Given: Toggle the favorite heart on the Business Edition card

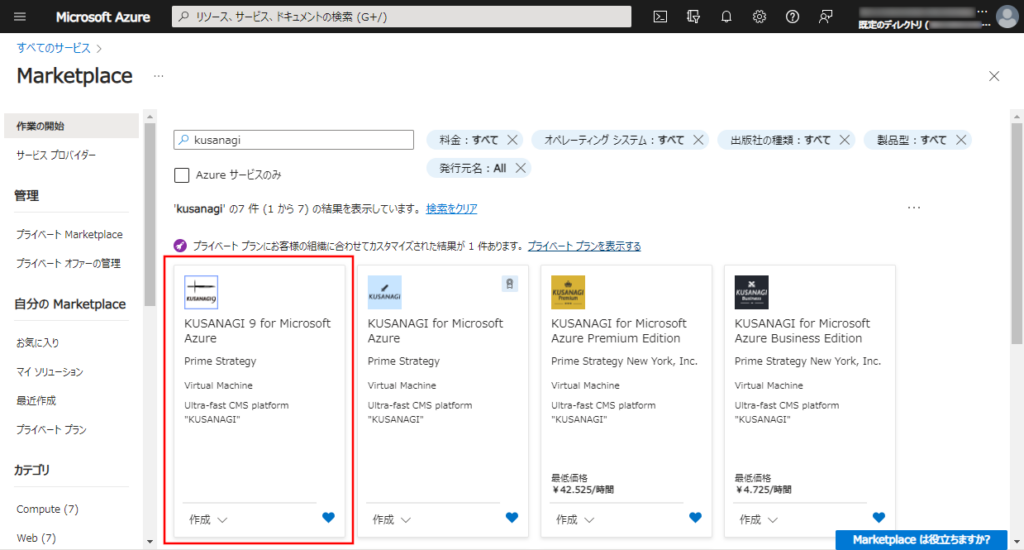Looking at the screenshot, I should point(879,518).
